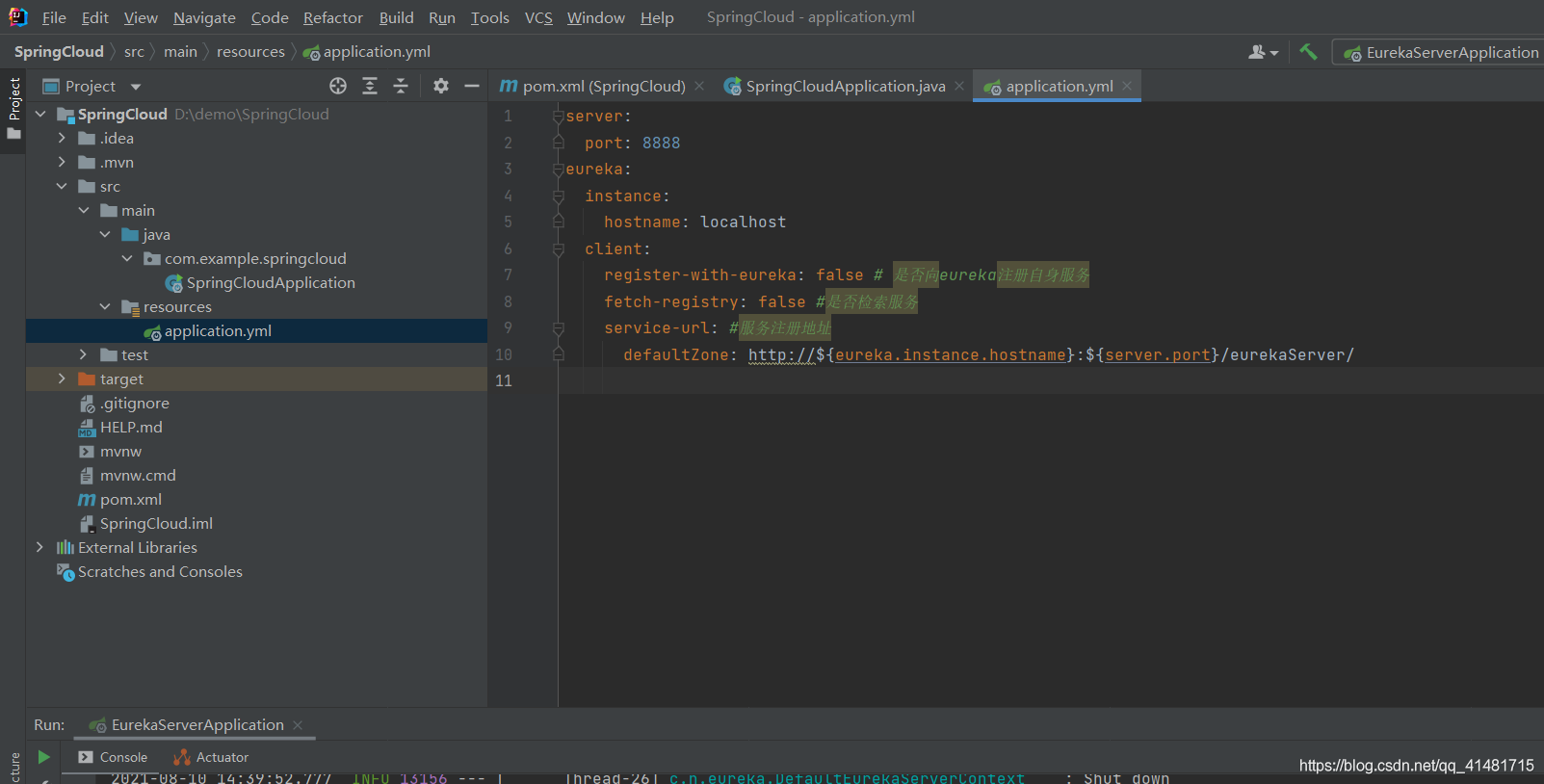Close the application.yml editor tab
The height and width of the screenshot is (784, 1544).
point(1127,86)
